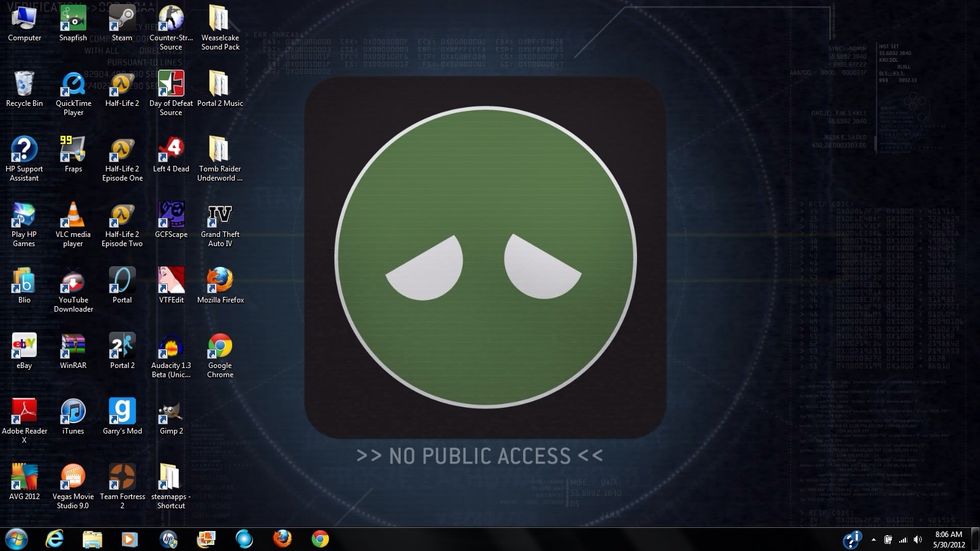Select Grand Theft Auto IV icon
980x551 pixels.
220,225
